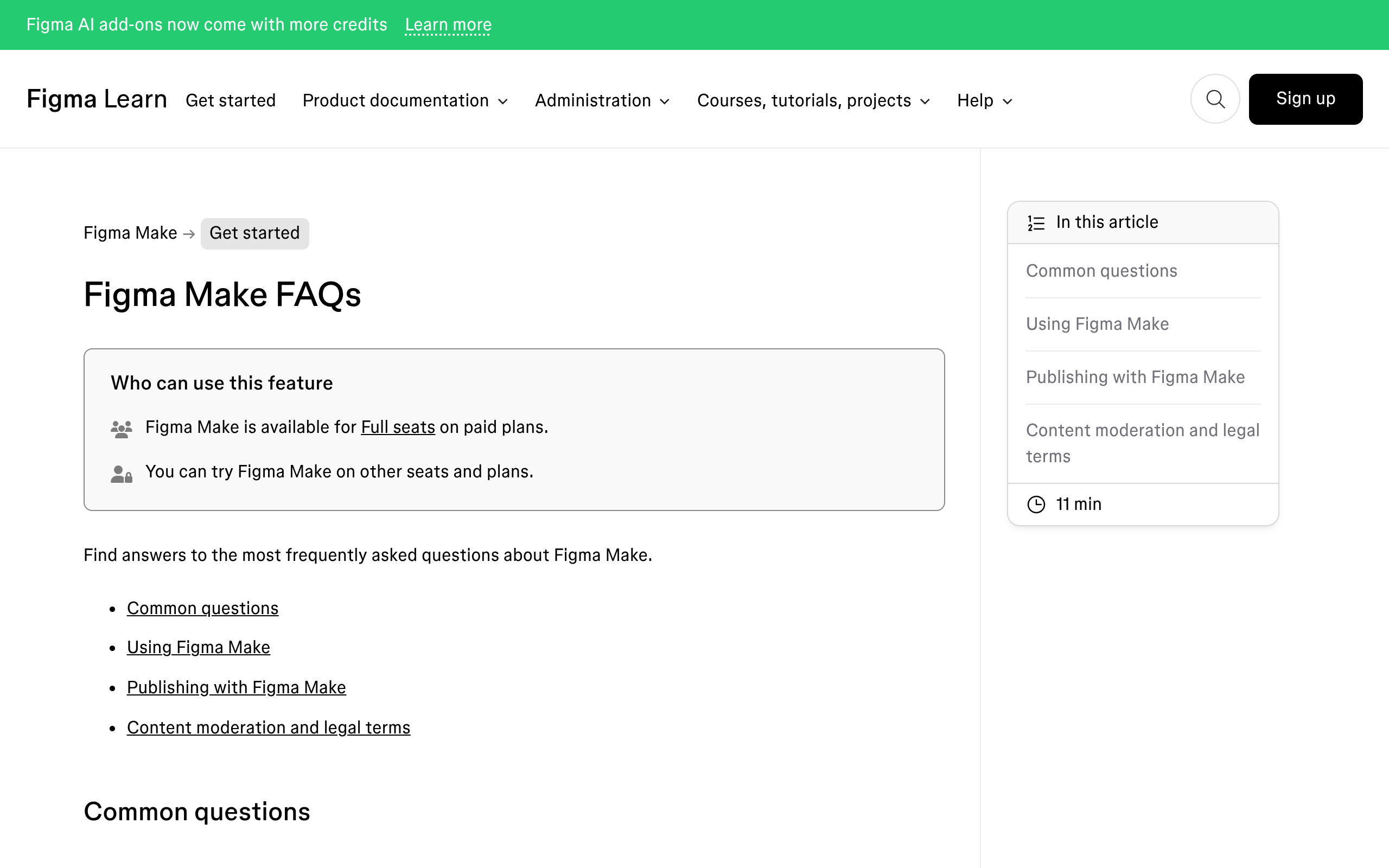Open the search icon button

[x=1214, y=99]
